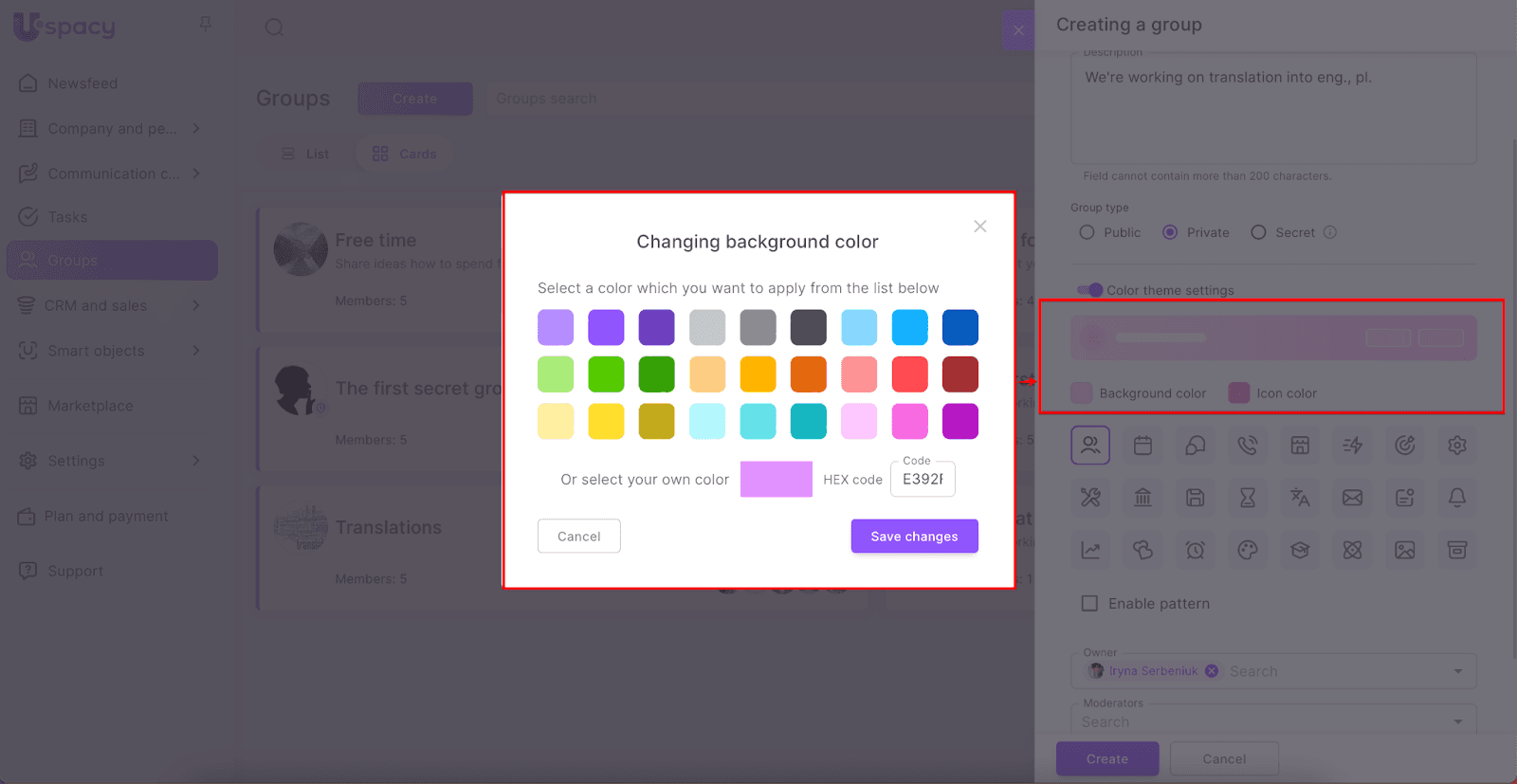Open Newsfeed in the sidebar
1517x784 pixels.
82,83
